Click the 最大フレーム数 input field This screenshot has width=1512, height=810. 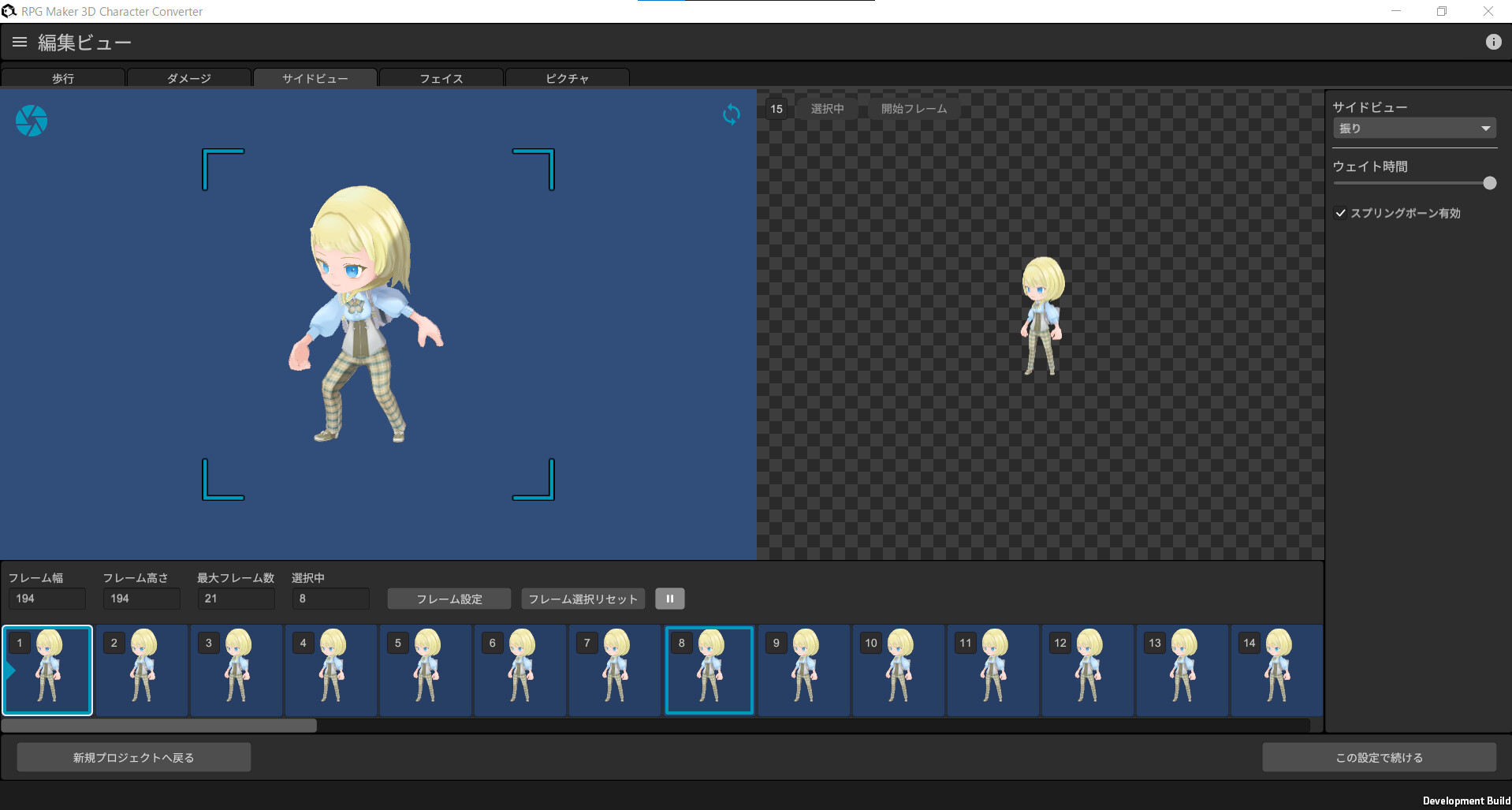tap(236, 599)
